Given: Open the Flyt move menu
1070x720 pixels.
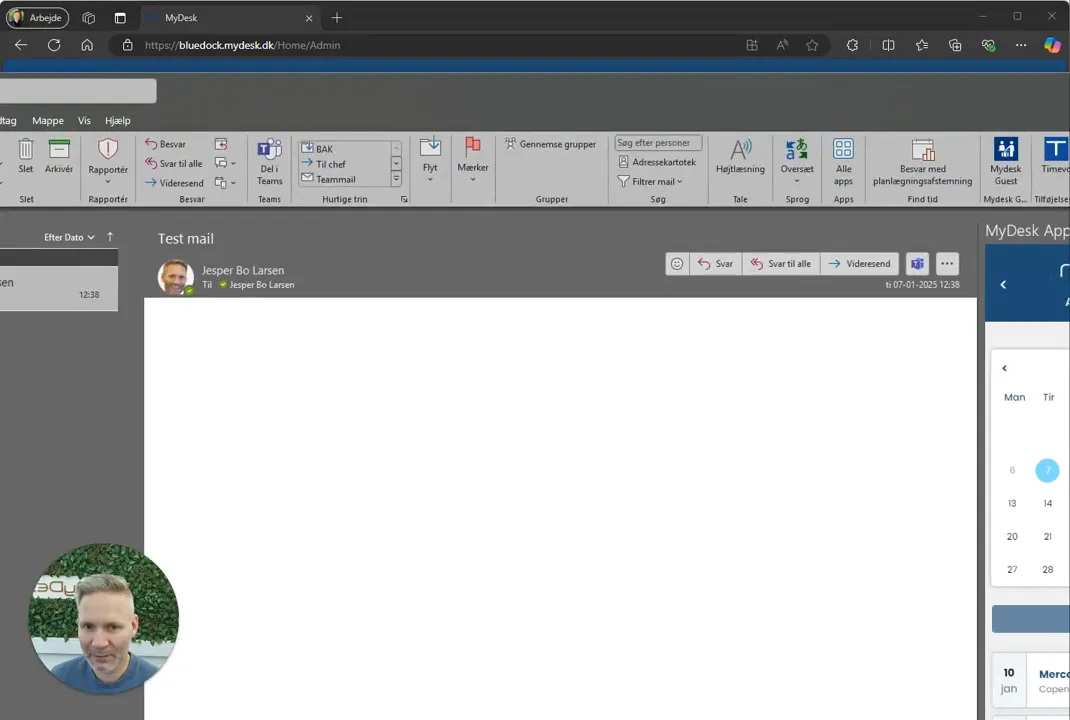Looking at the screenshot, I should 430,159.
